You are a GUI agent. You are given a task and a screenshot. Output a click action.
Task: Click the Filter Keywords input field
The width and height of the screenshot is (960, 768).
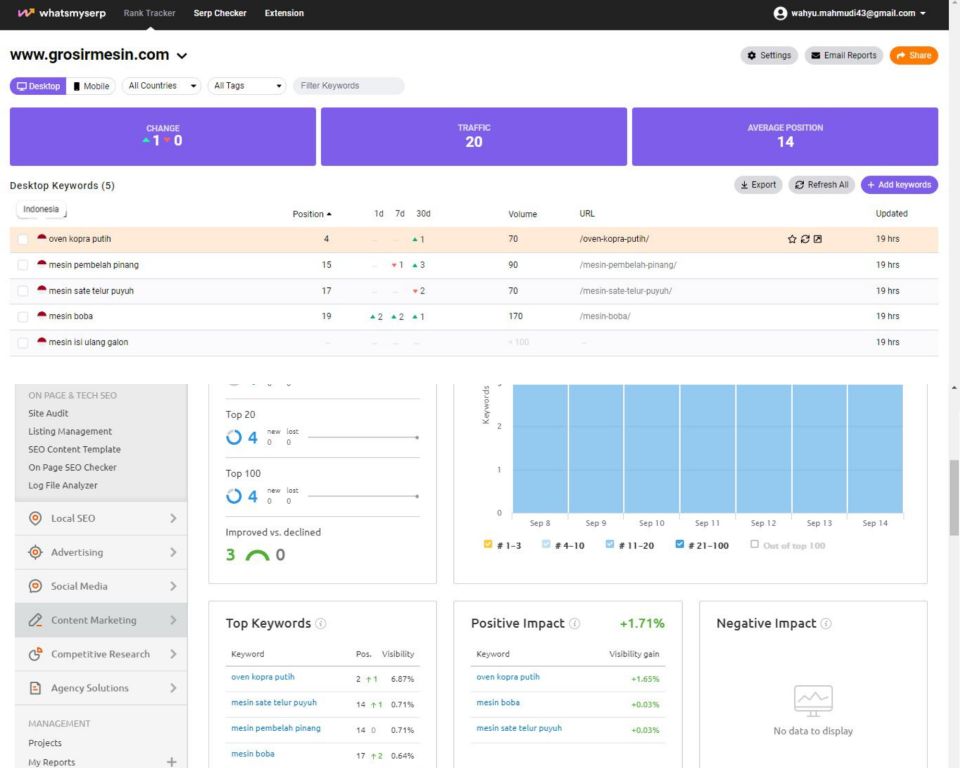(348, 86)
